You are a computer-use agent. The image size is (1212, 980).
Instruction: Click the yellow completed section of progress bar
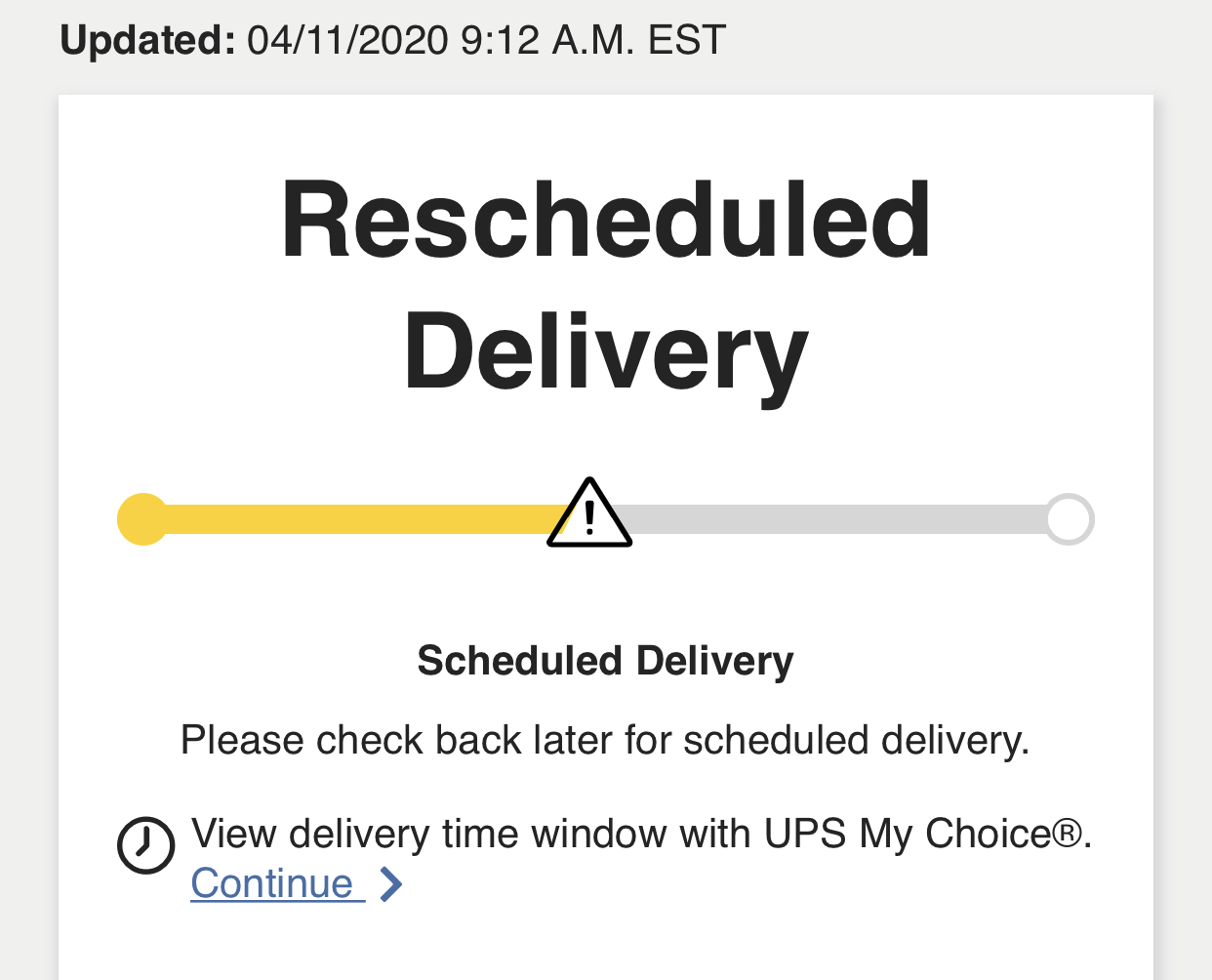pos(351,519)
